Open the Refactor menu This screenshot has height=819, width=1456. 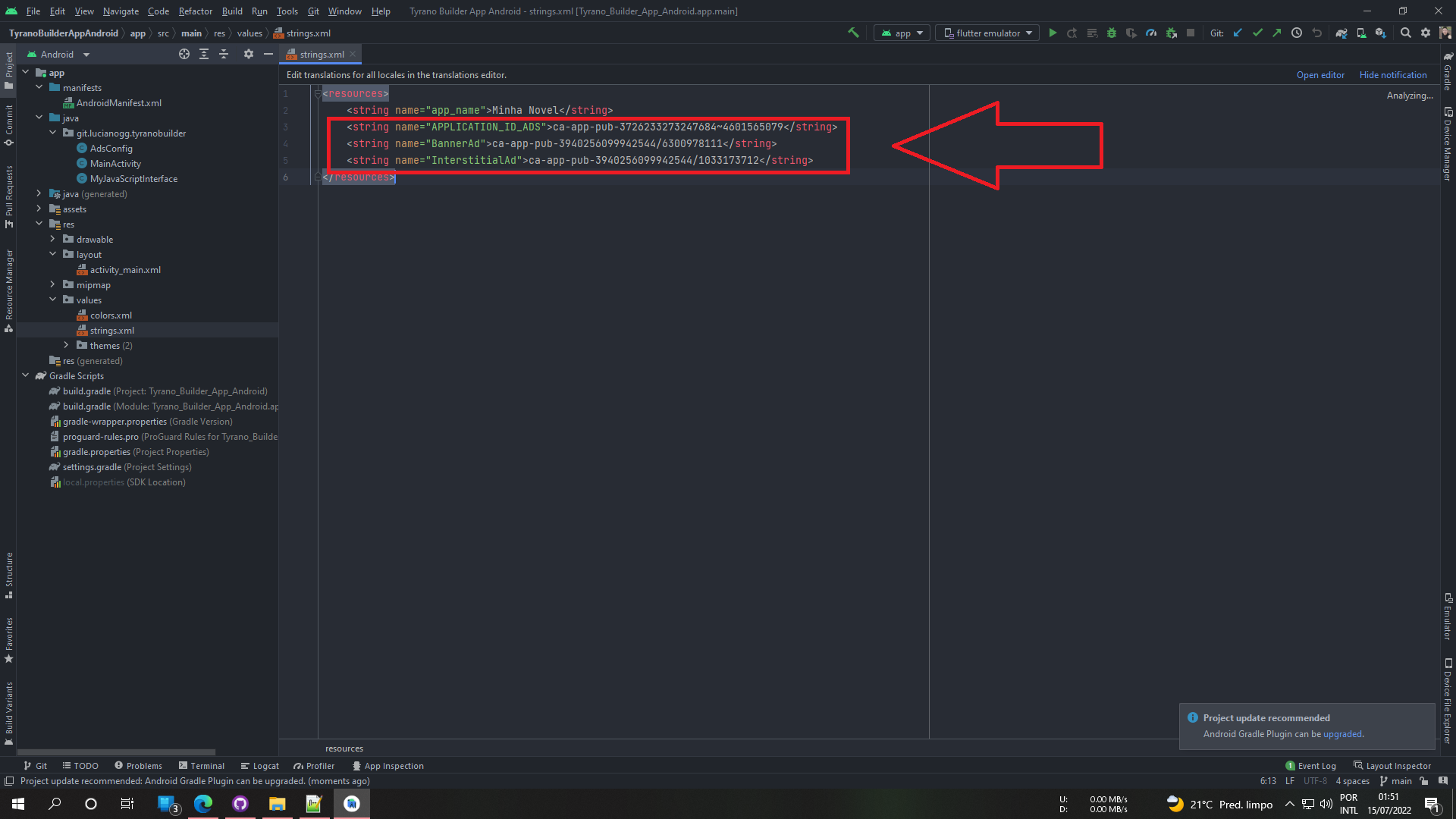coord(195,11)
